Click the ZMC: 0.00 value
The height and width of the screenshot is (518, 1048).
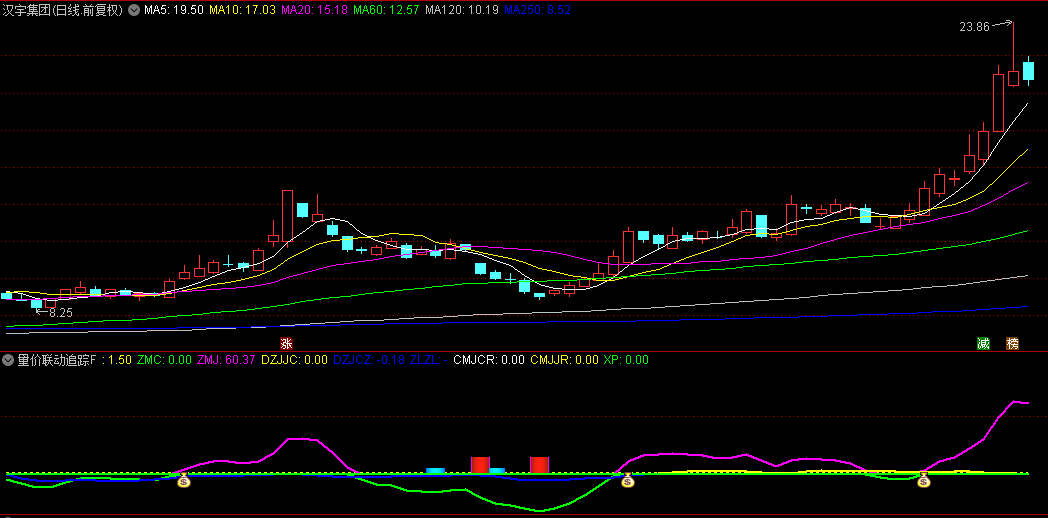164,360
